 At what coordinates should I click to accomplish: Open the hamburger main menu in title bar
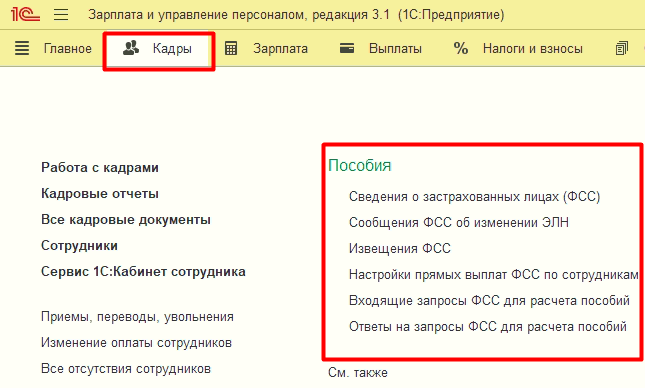(61, 15)
